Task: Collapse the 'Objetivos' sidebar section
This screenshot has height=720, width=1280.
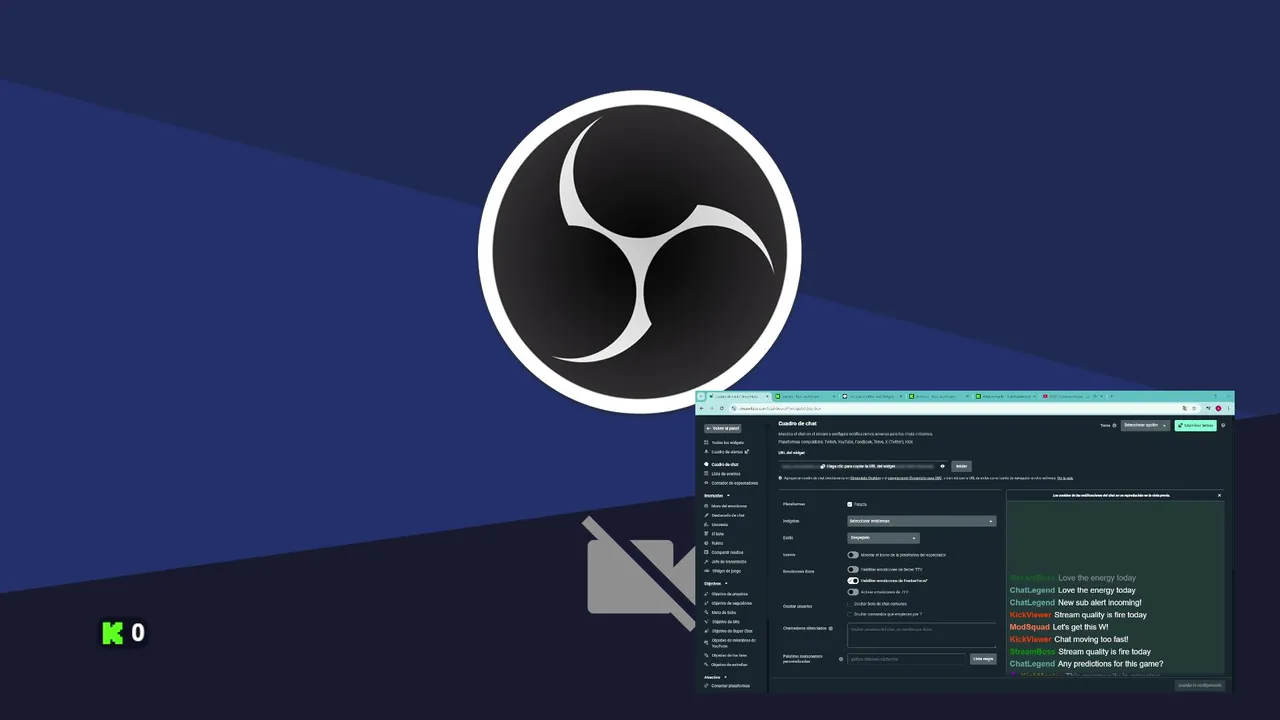Action: [x=716, y=583]
